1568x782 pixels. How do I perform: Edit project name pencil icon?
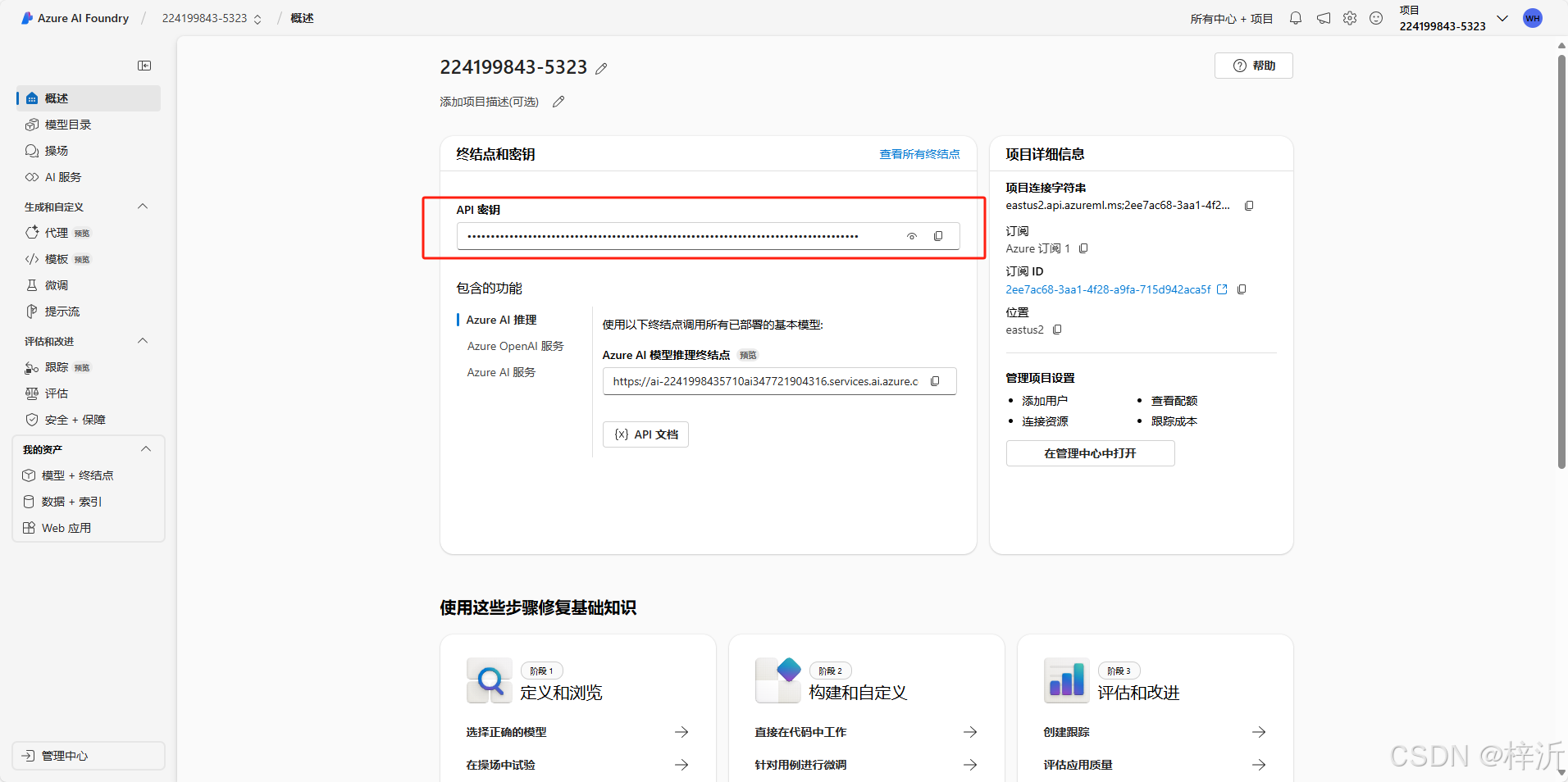click(x=601, y=69)
